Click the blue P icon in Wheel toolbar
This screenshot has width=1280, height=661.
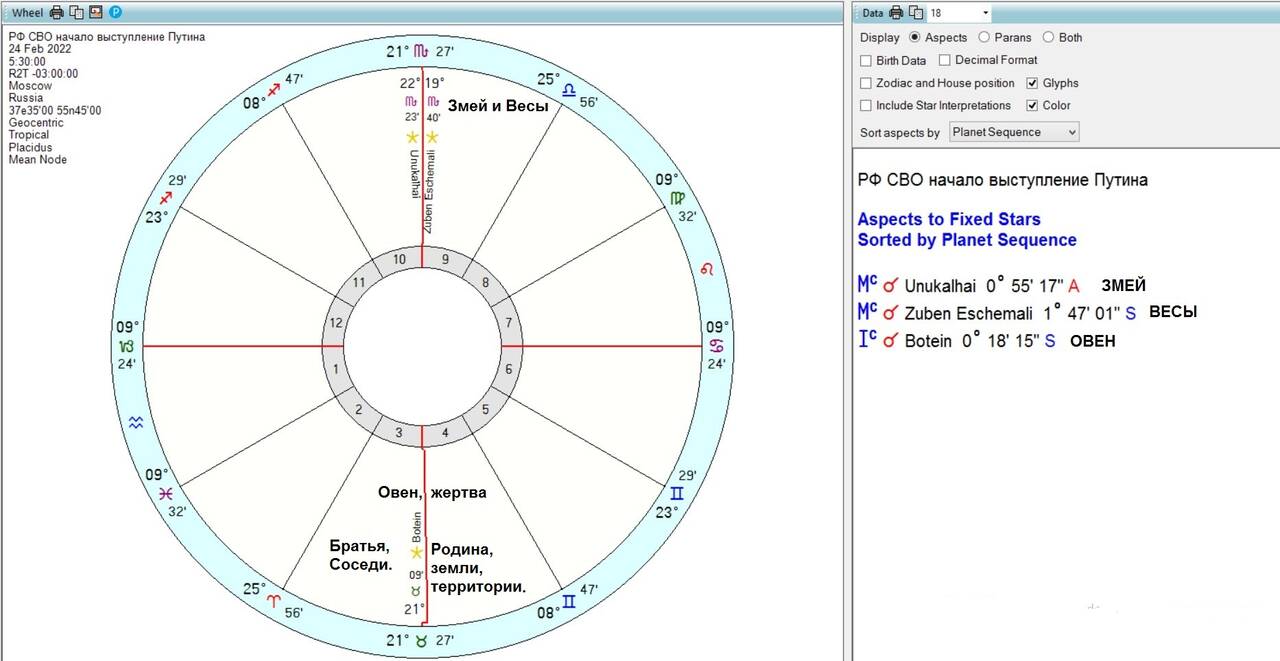coord(115,12)
